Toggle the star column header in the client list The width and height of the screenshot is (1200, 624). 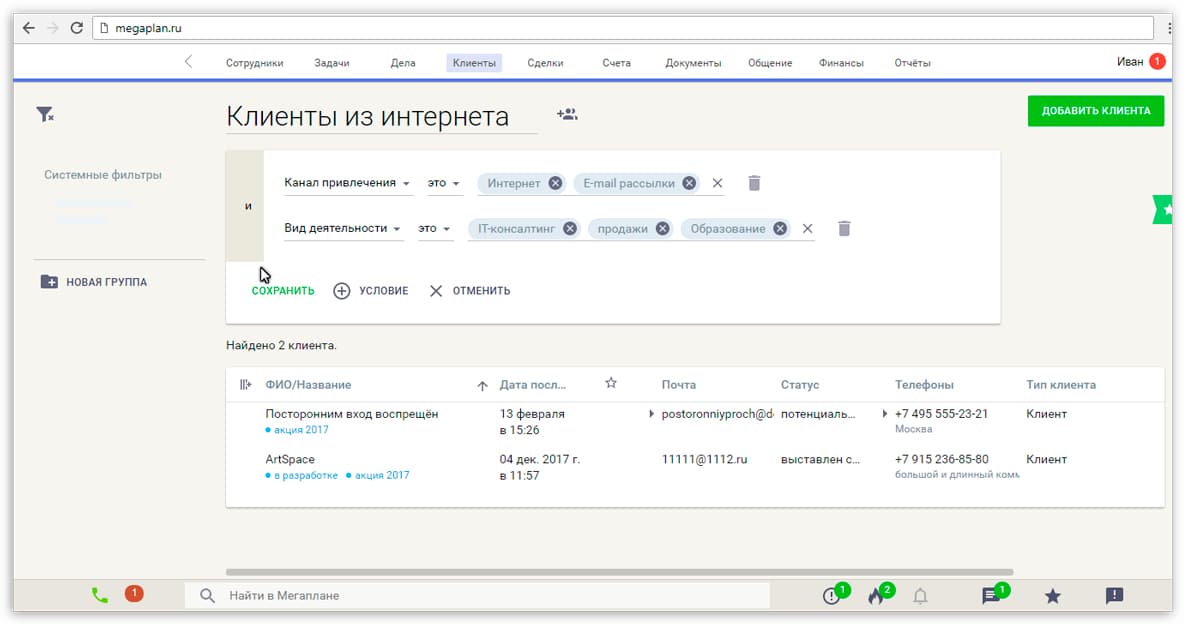(611, 382)
